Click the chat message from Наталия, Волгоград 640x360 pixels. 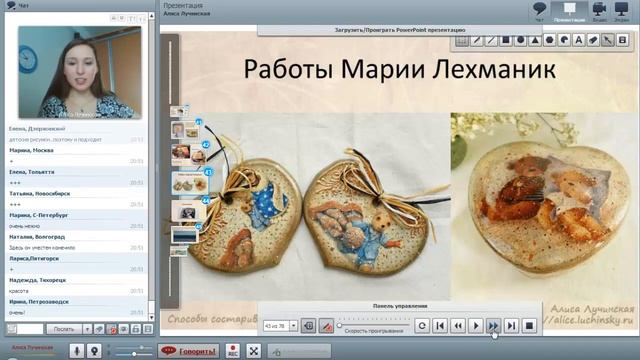[76, 242]
